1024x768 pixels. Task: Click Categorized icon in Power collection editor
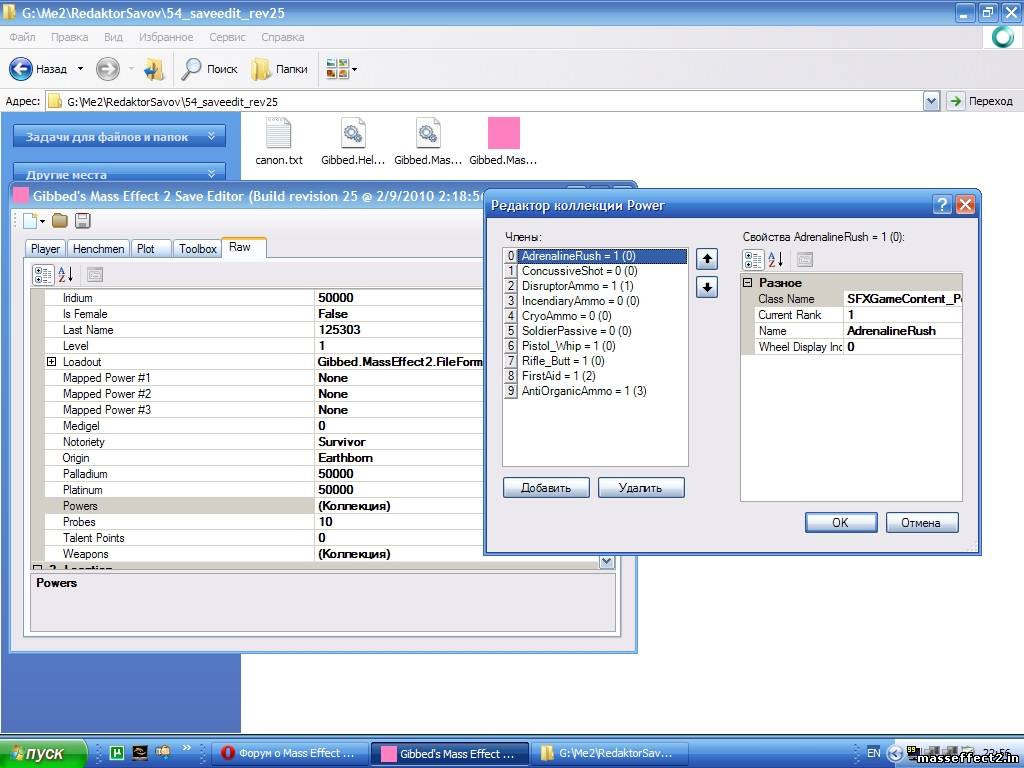coord(753,260)
